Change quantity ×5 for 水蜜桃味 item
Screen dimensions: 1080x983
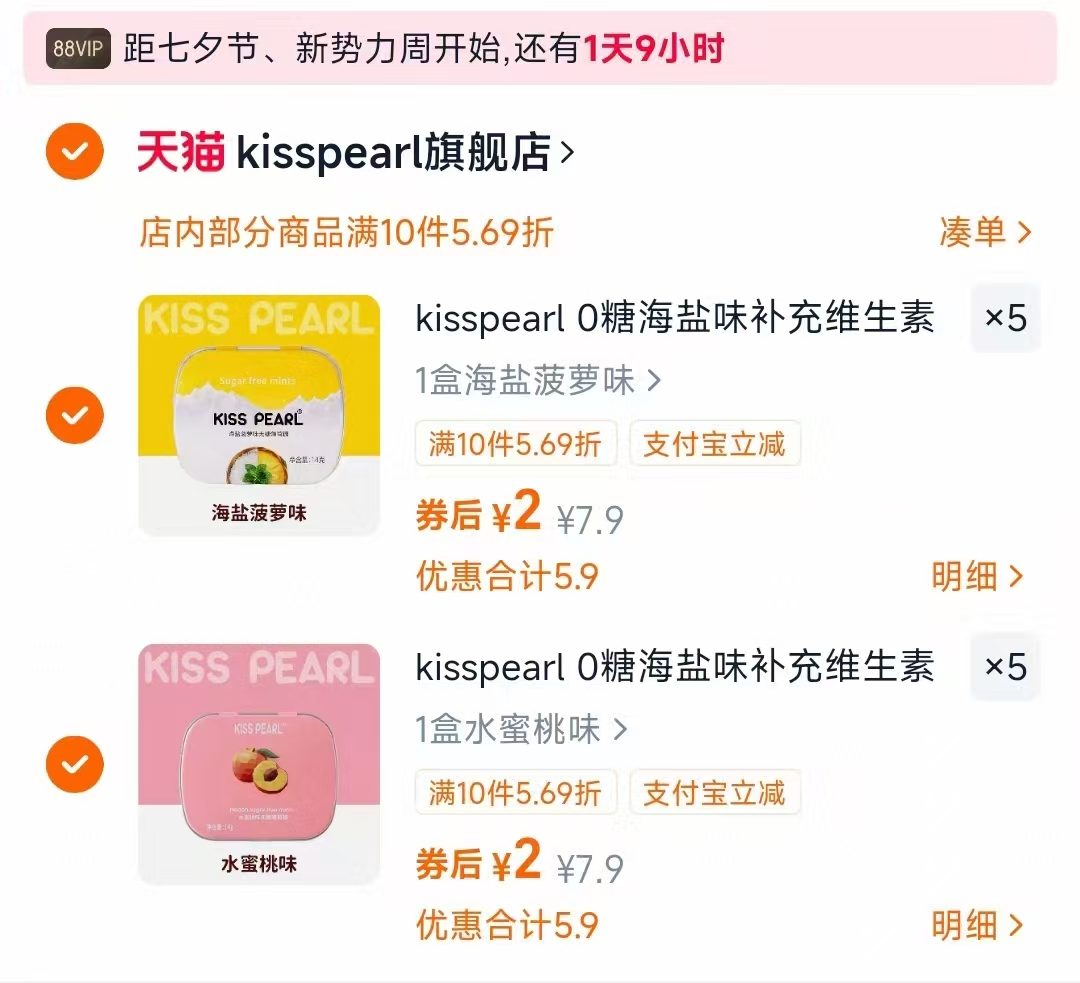1005,667
